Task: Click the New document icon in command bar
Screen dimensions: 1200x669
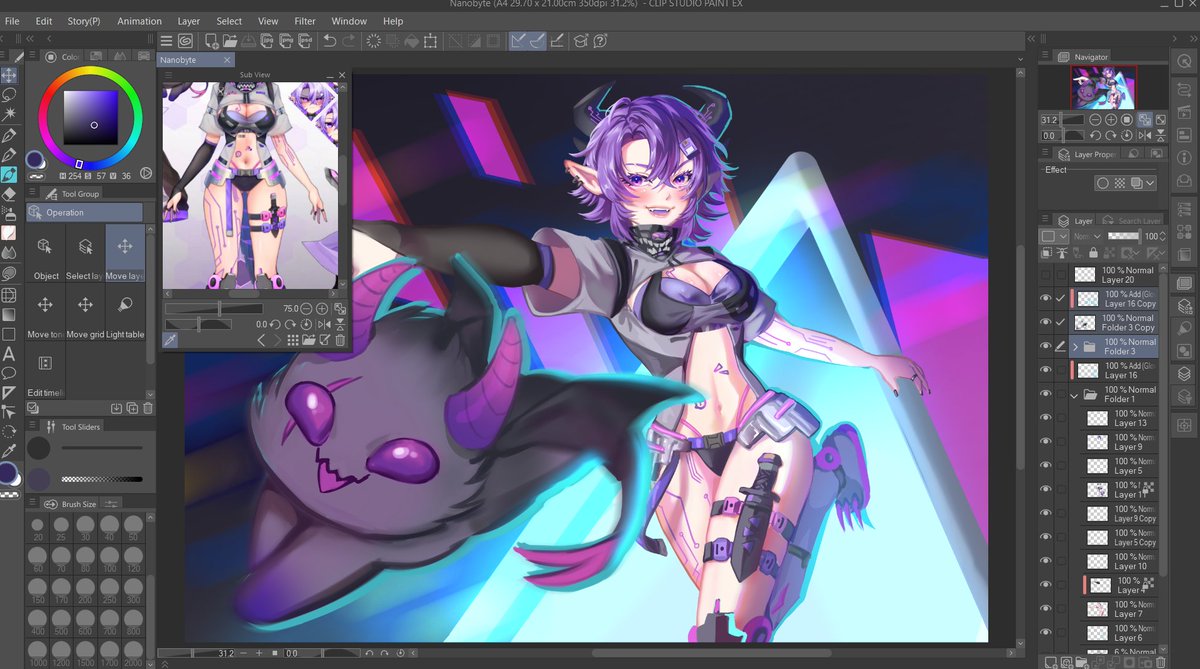Action: pyautogui.click(x=212, y=41)
